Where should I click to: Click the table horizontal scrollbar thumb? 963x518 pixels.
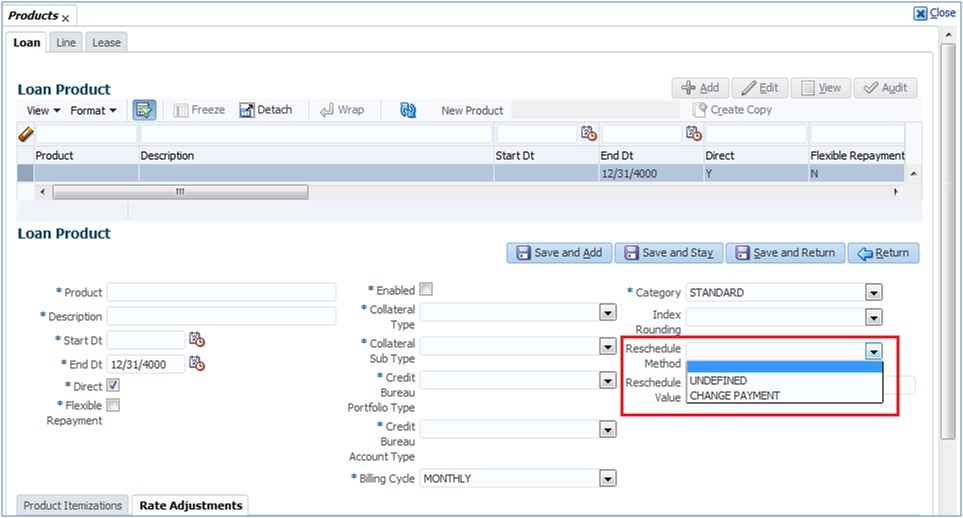coord(181,192)
